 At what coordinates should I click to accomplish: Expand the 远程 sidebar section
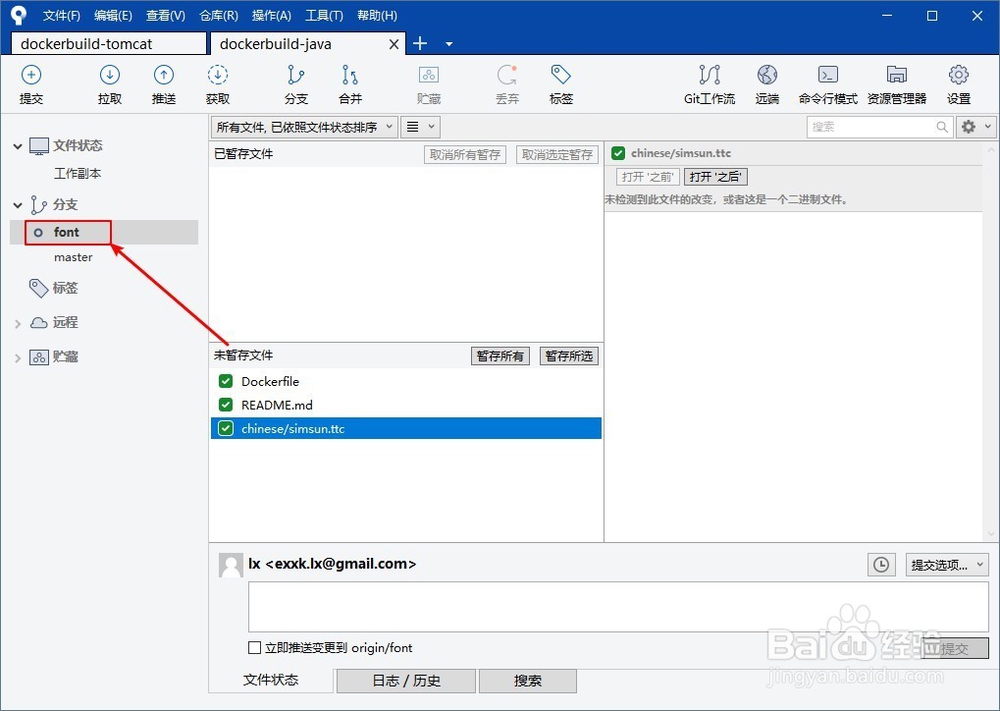click(18, 324)
